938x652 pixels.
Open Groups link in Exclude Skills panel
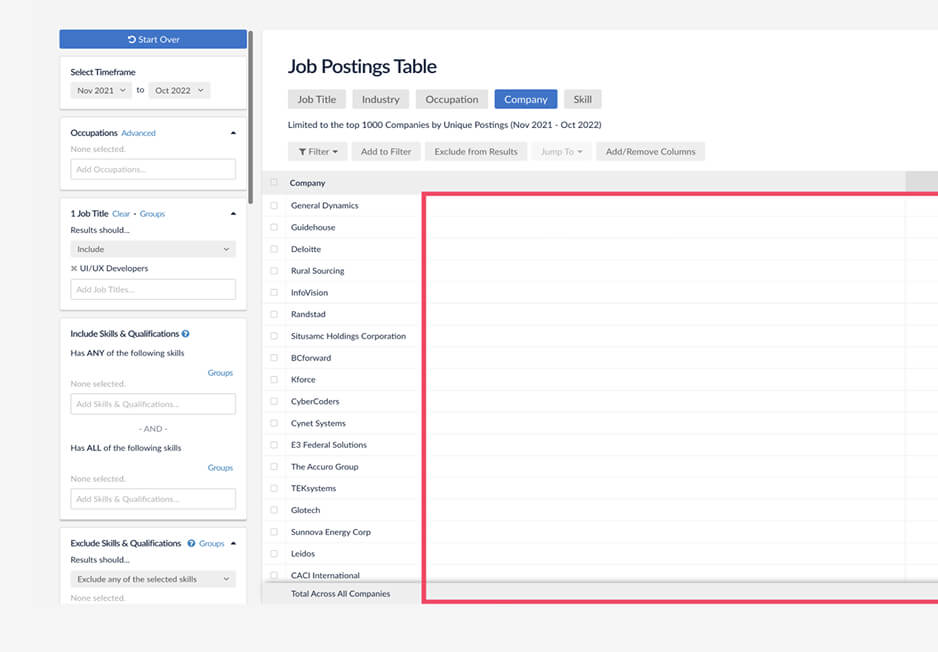(212, 543)
